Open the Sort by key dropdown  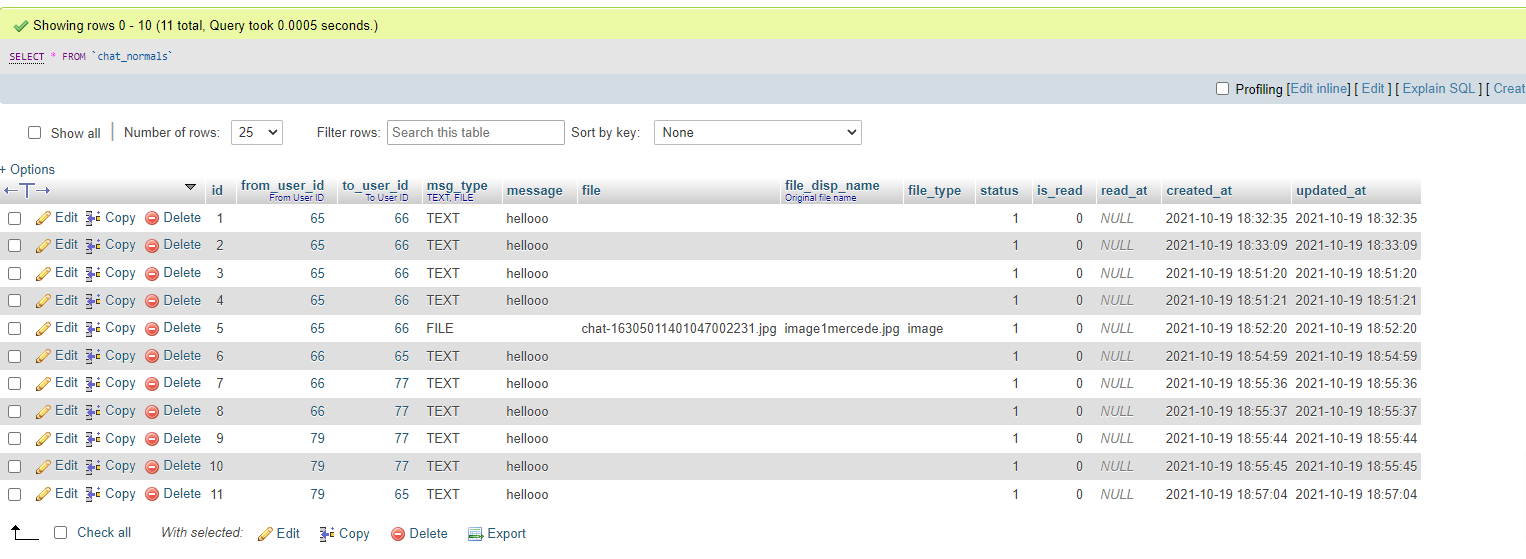pyautogui.click(x=757, y=132)
